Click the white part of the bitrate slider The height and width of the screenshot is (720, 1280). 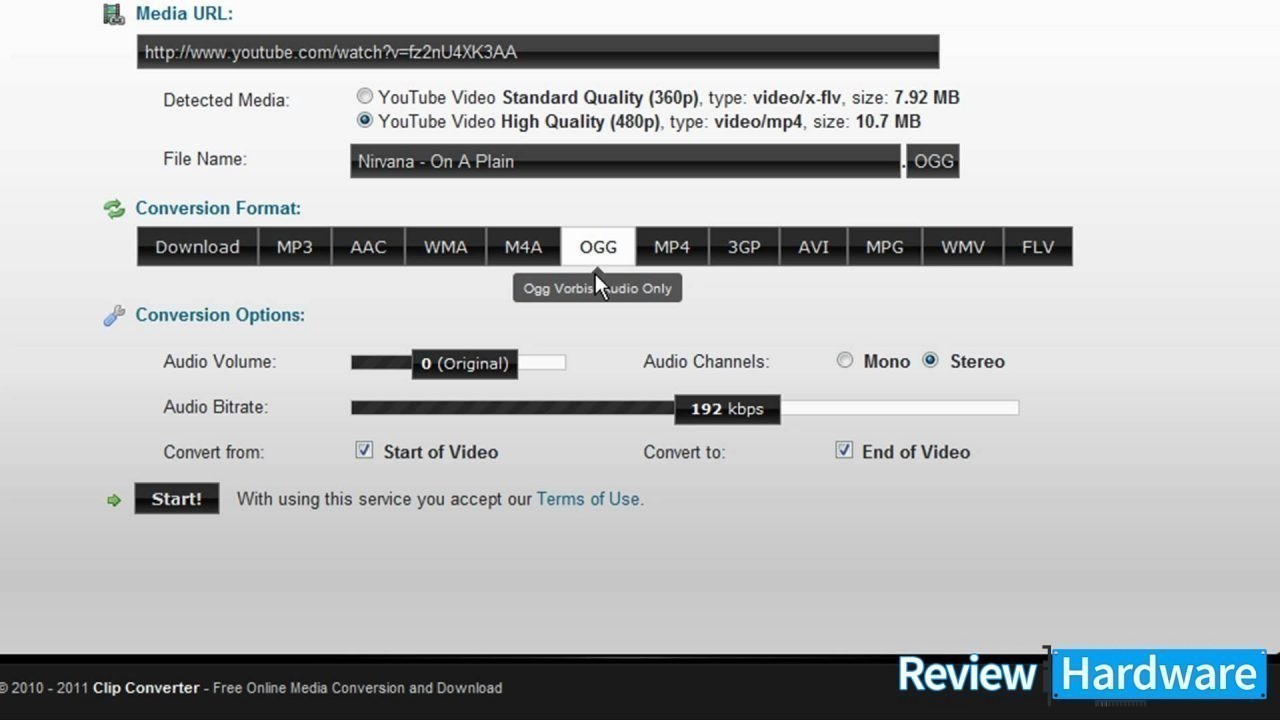pos(899,407)
